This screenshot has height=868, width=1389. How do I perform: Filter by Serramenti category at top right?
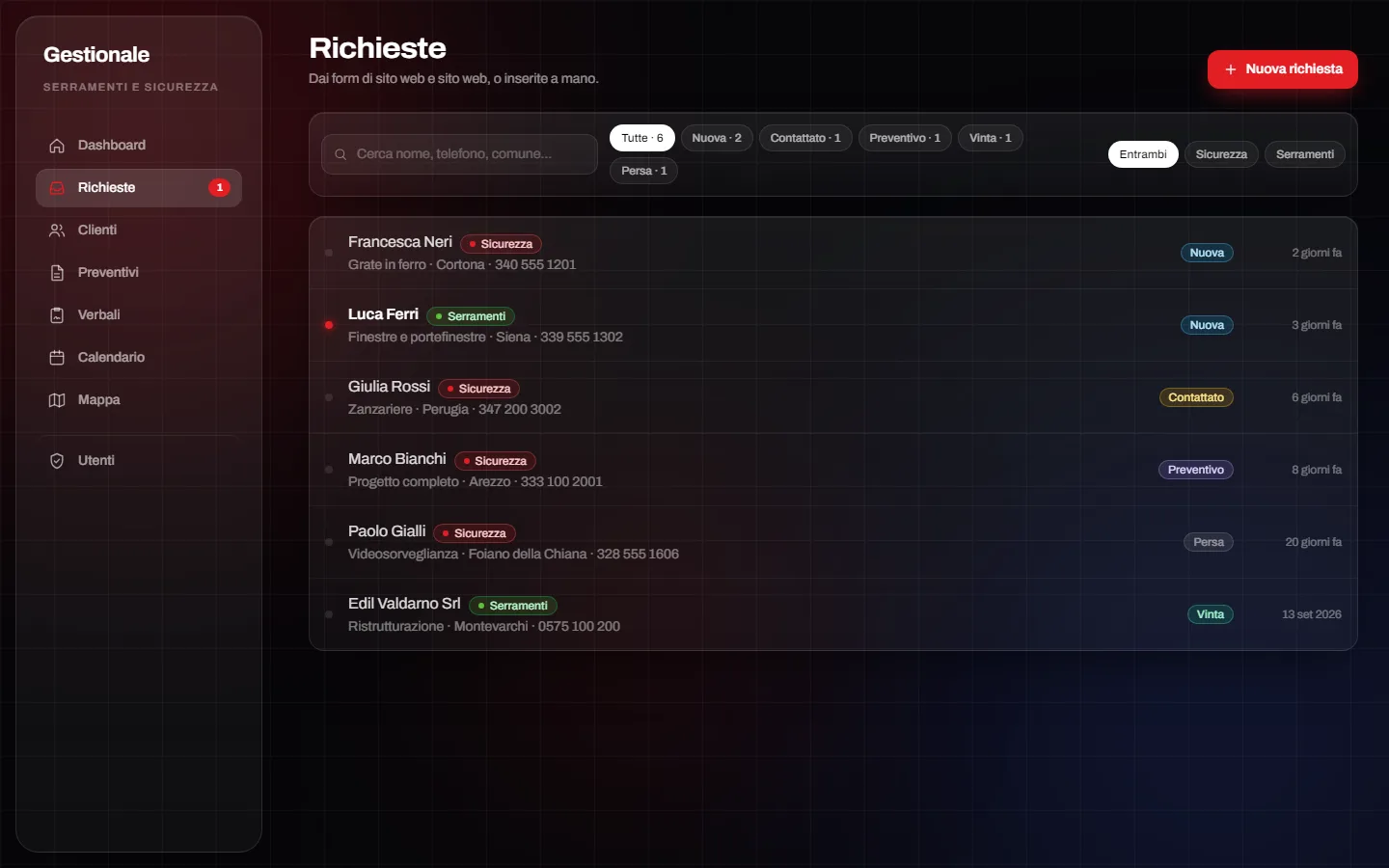[1305, 154]
